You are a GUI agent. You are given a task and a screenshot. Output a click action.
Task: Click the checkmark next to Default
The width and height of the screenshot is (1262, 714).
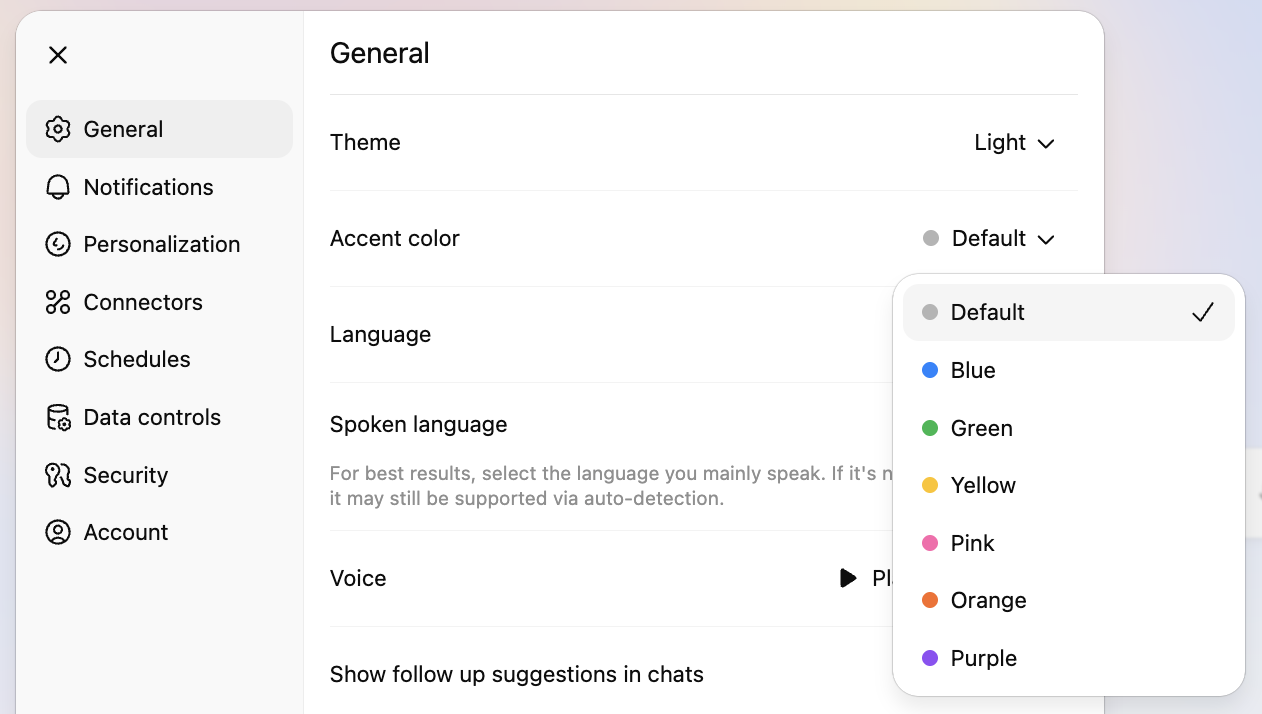click(x=1202, y=312)
